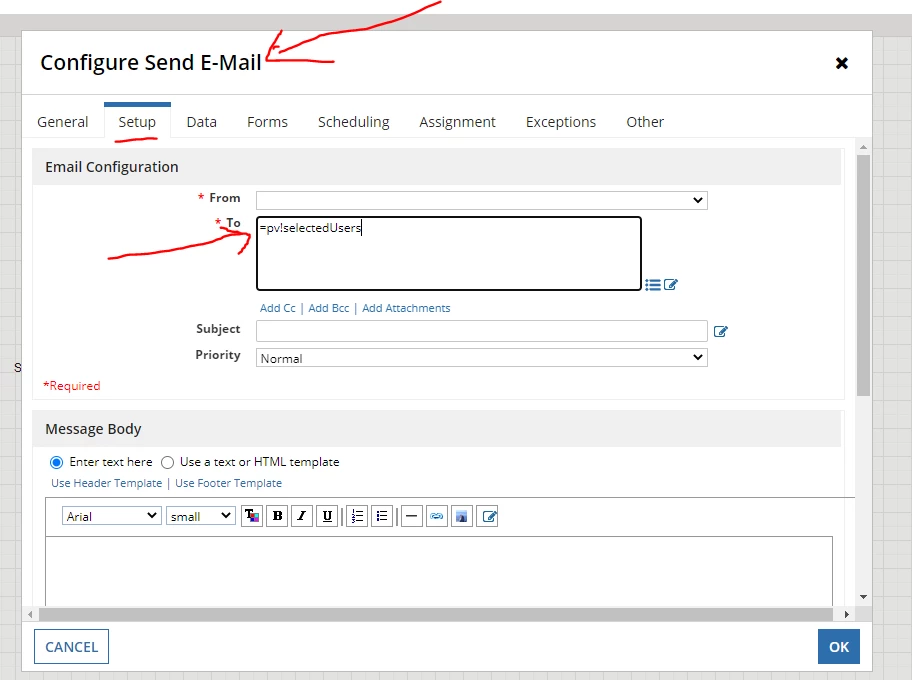Switch to the Other tab
This screenshot has width=912, height=680.
tap(645, 122)
